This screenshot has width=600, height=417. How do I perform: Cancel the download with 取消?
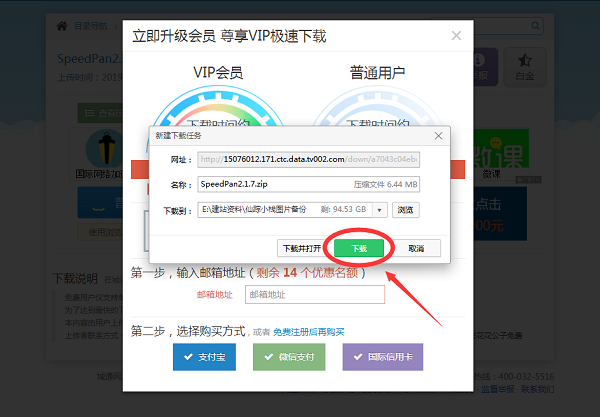[x=416, y=248]
